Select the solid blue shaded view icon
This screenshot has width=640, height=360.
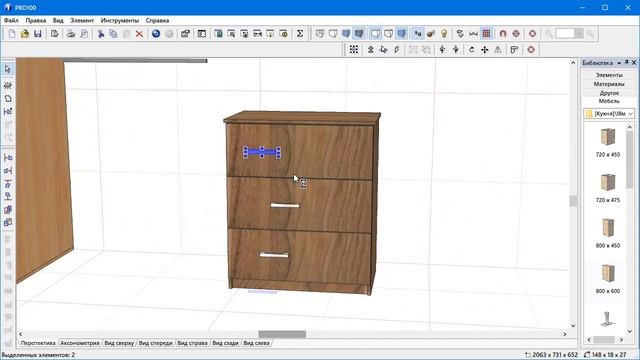coord(346,34)
